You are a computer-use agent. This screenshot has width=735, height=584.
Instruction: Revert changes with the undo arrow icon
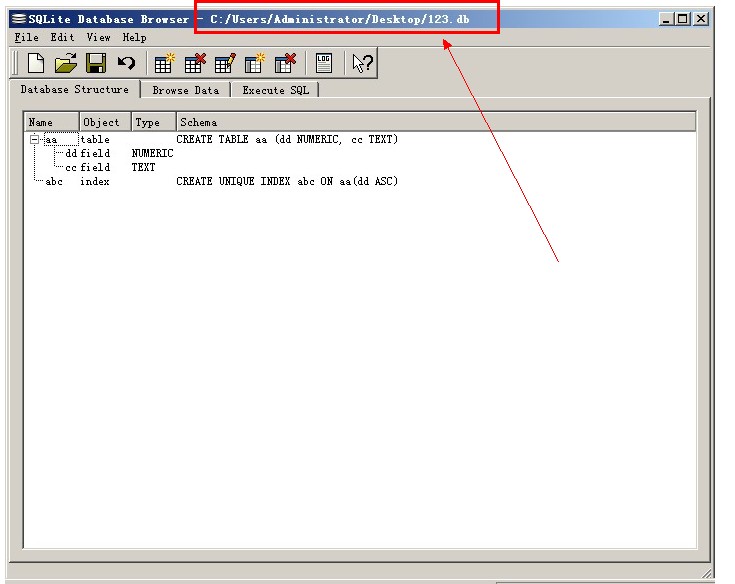point(126,64)
